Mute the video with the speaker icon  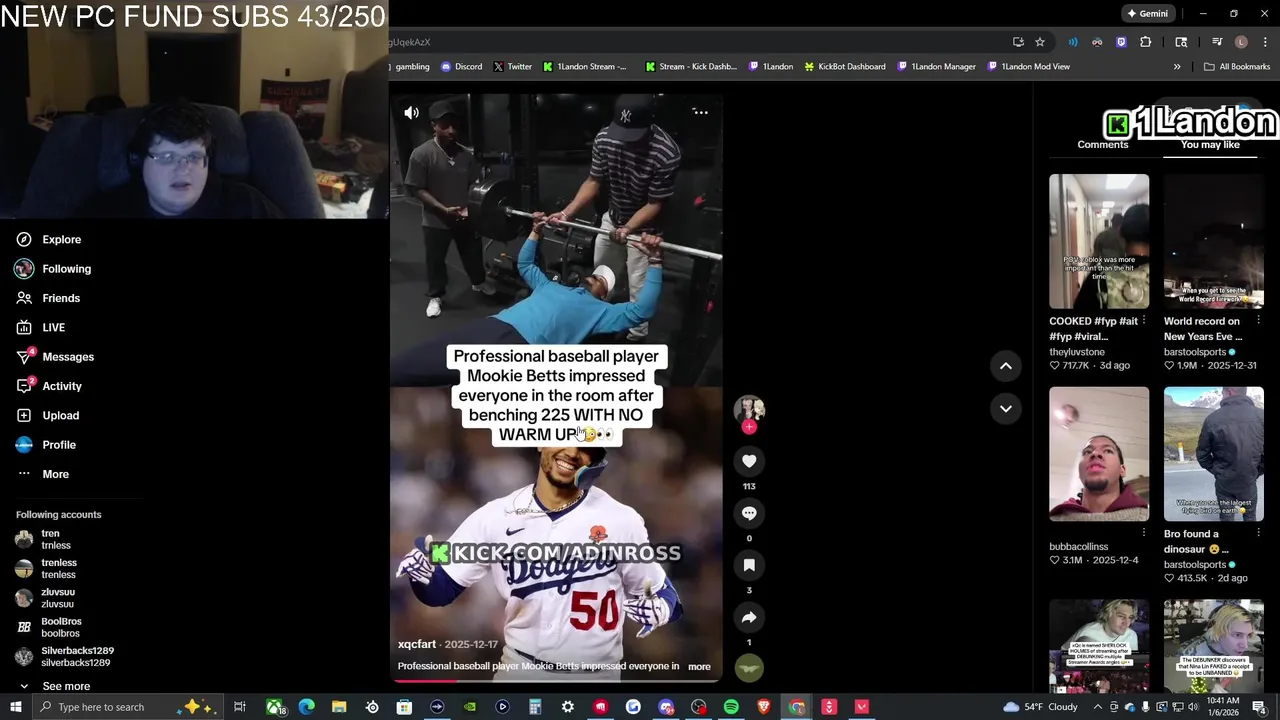411,113
